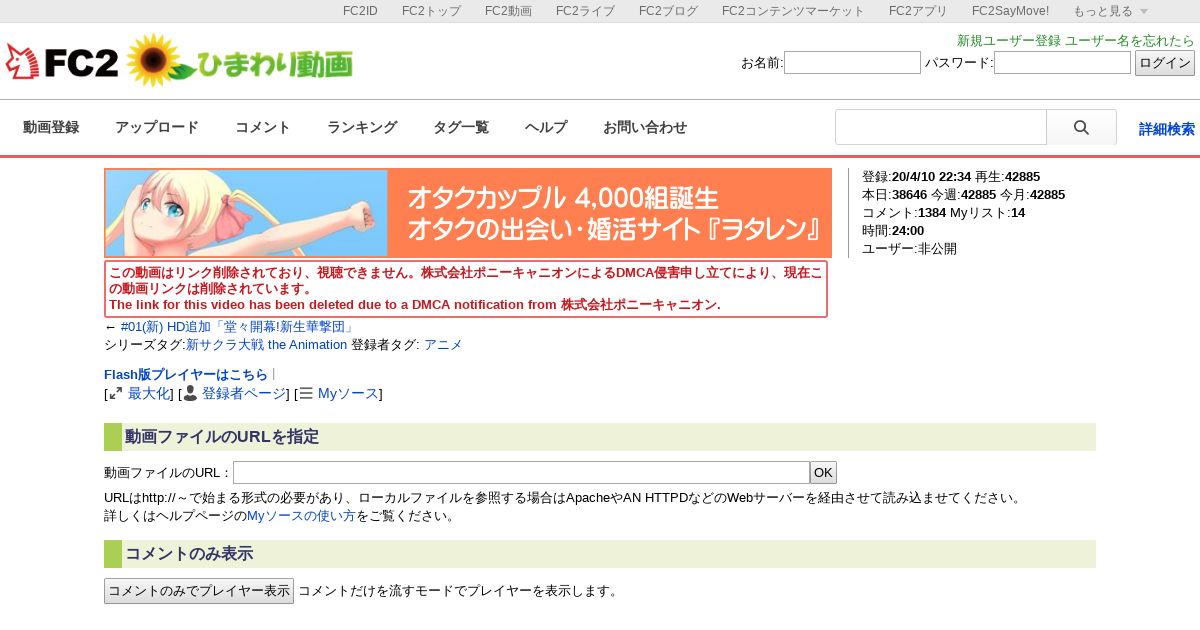
Task: Open FC2コンテンツマーケット link
Action: (793, 11)
